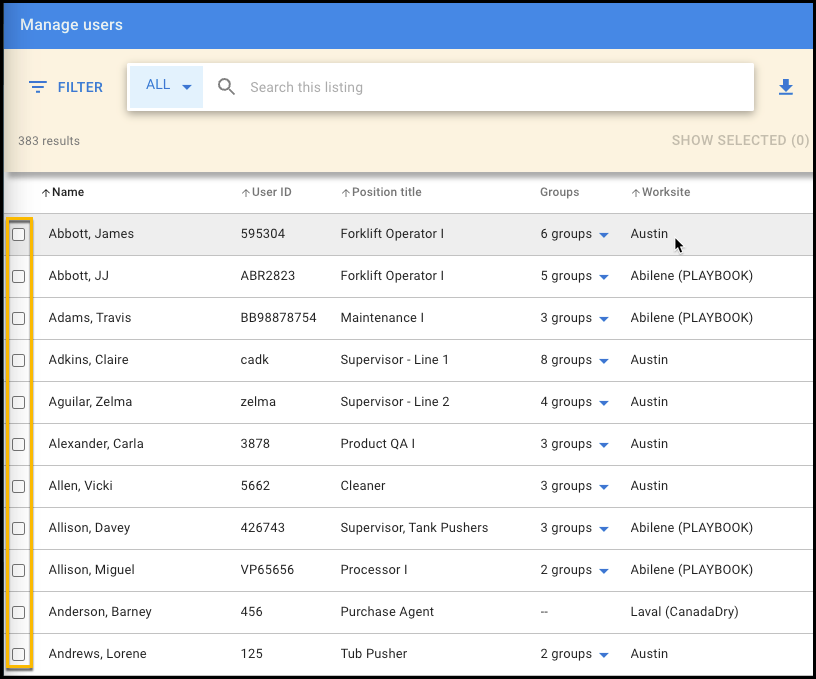
Task: Open the Filter options funnel icon
Action: 37,87
